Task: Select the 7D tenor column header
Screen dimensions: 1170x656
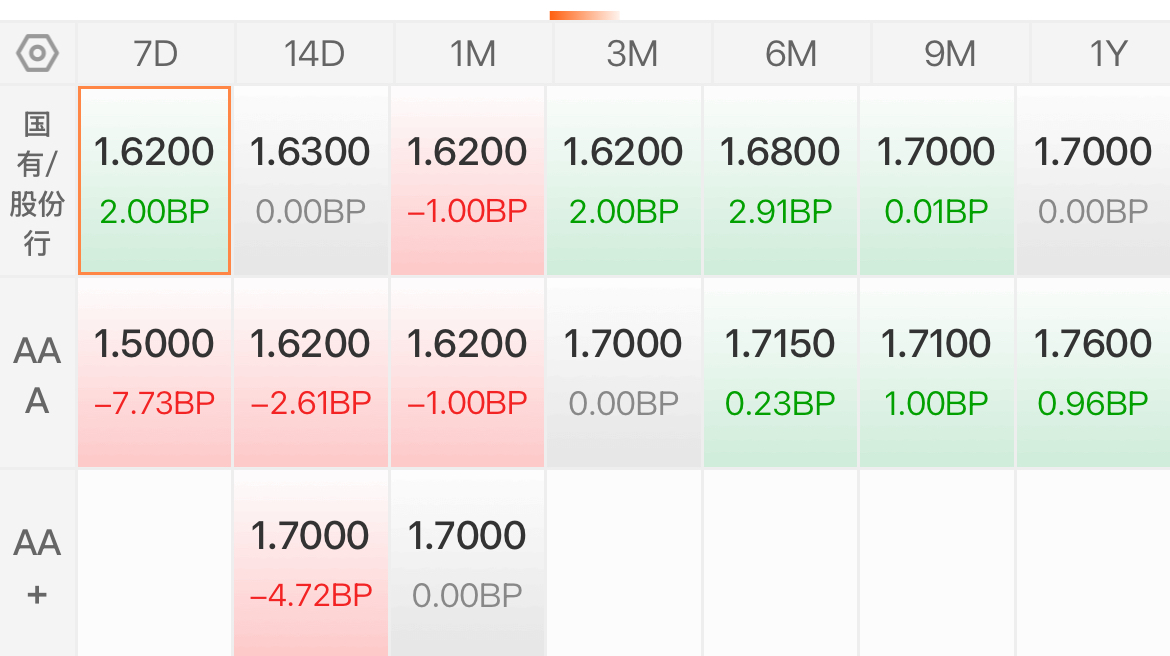Action: click(x=156, y=54)
